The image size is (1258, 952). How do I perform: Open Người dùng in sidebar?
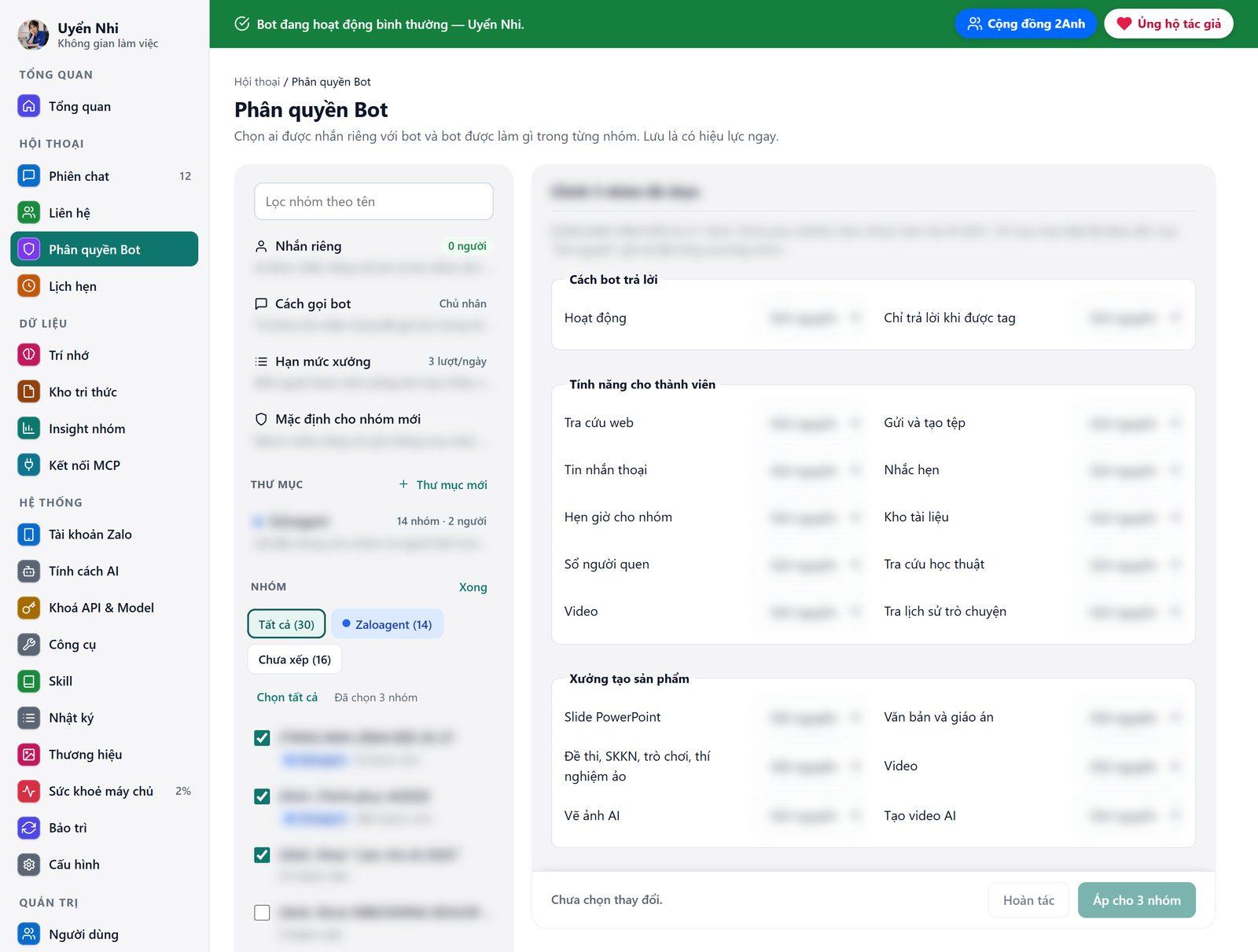click(104, 934)
